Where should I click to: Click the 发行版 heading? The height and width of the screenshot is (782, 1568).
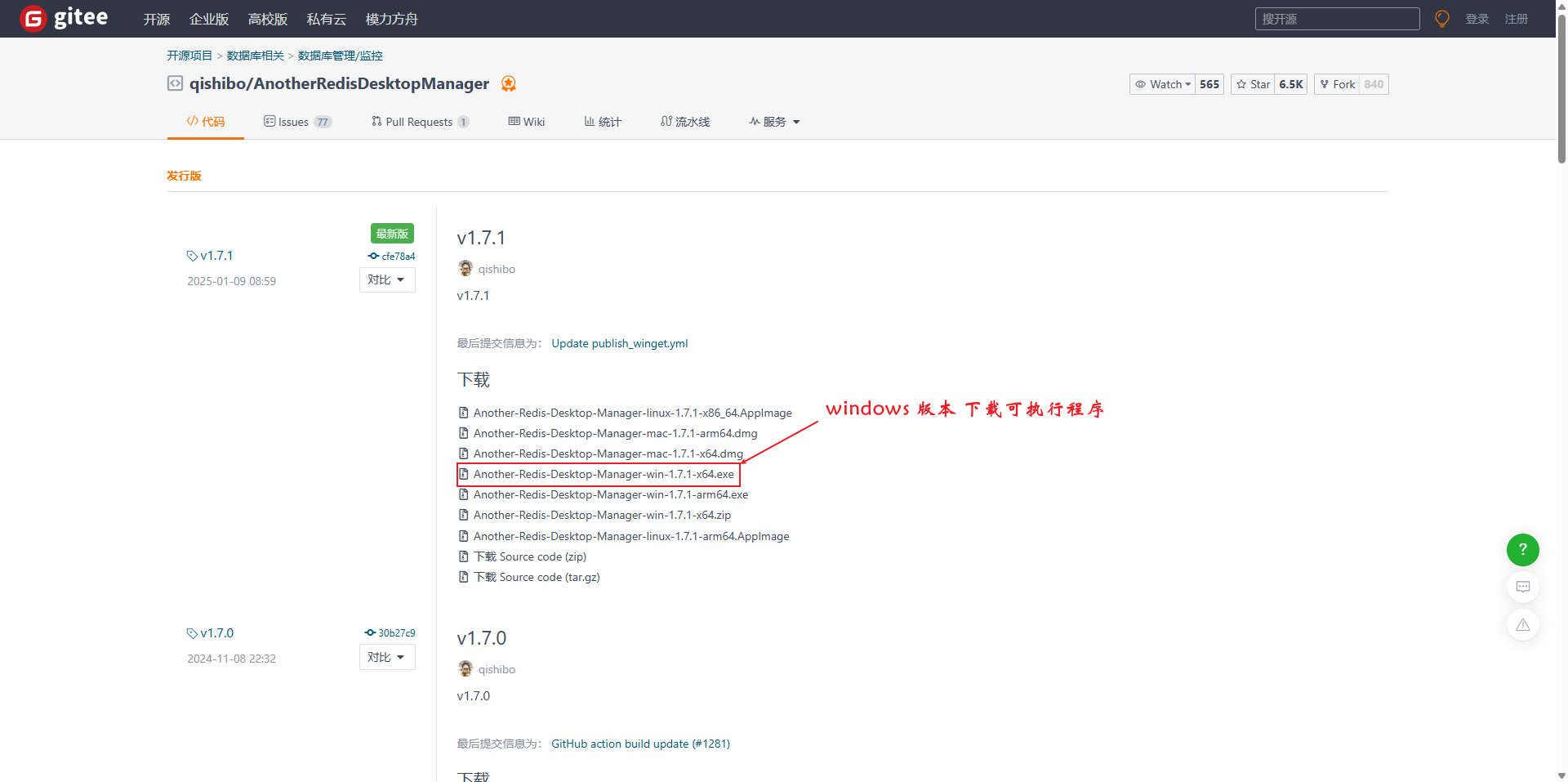coord(184,176)
